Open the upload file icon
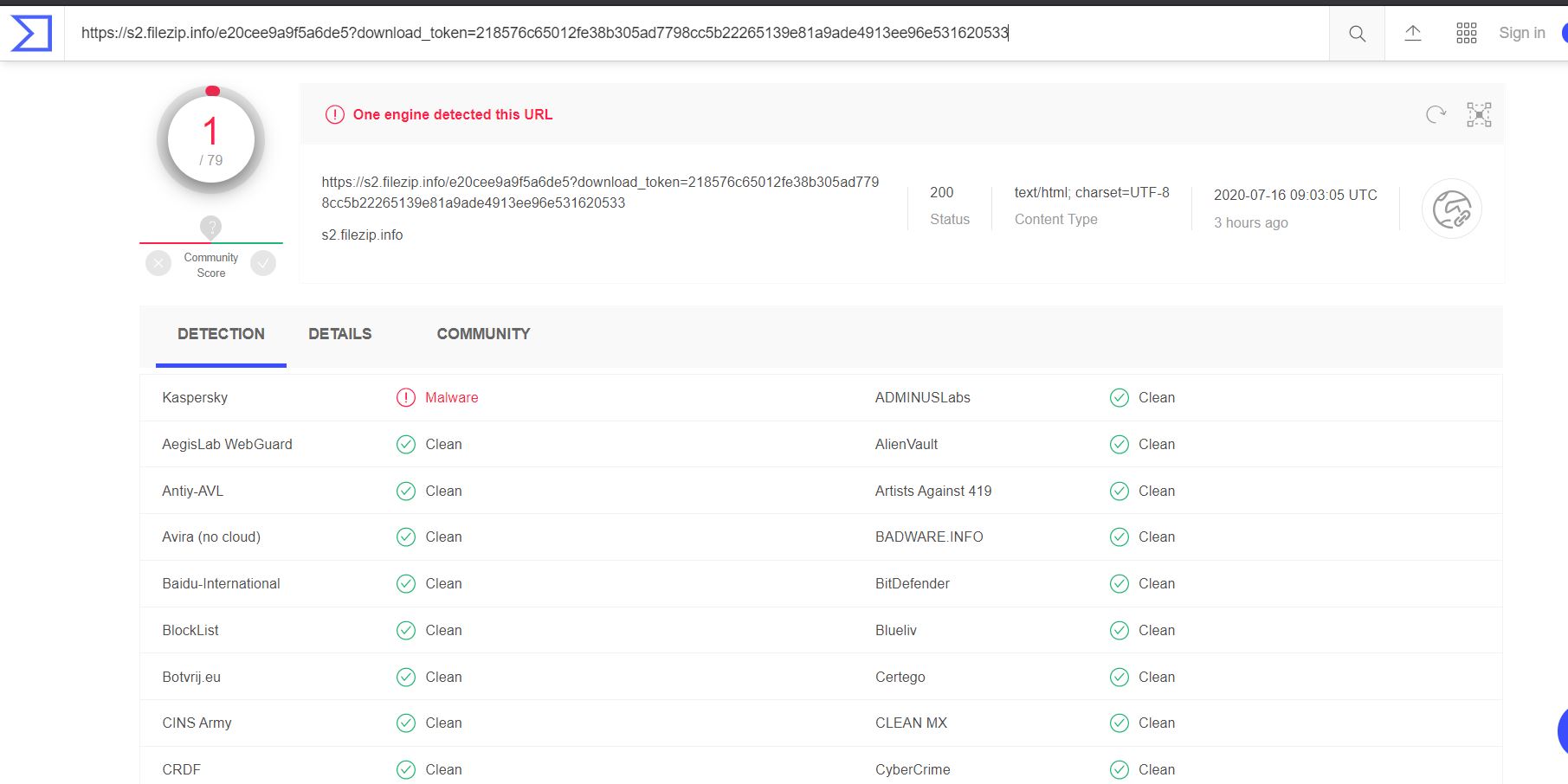Screen dimensions: 1568x784 coord(1413,33)
